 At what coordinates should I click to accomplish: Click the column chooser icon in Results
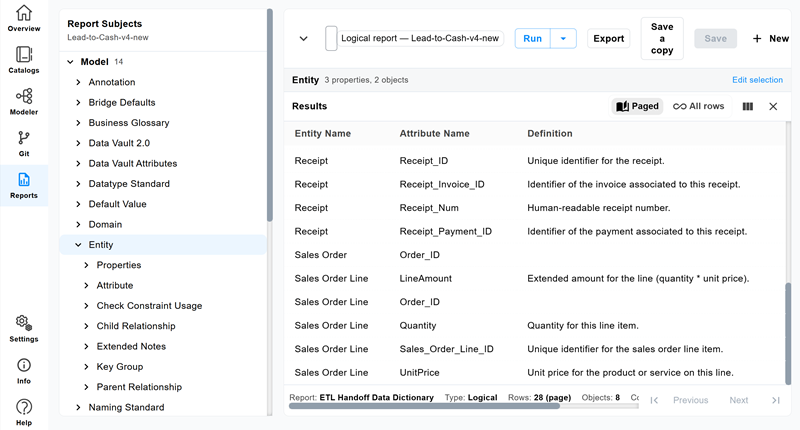747,106
